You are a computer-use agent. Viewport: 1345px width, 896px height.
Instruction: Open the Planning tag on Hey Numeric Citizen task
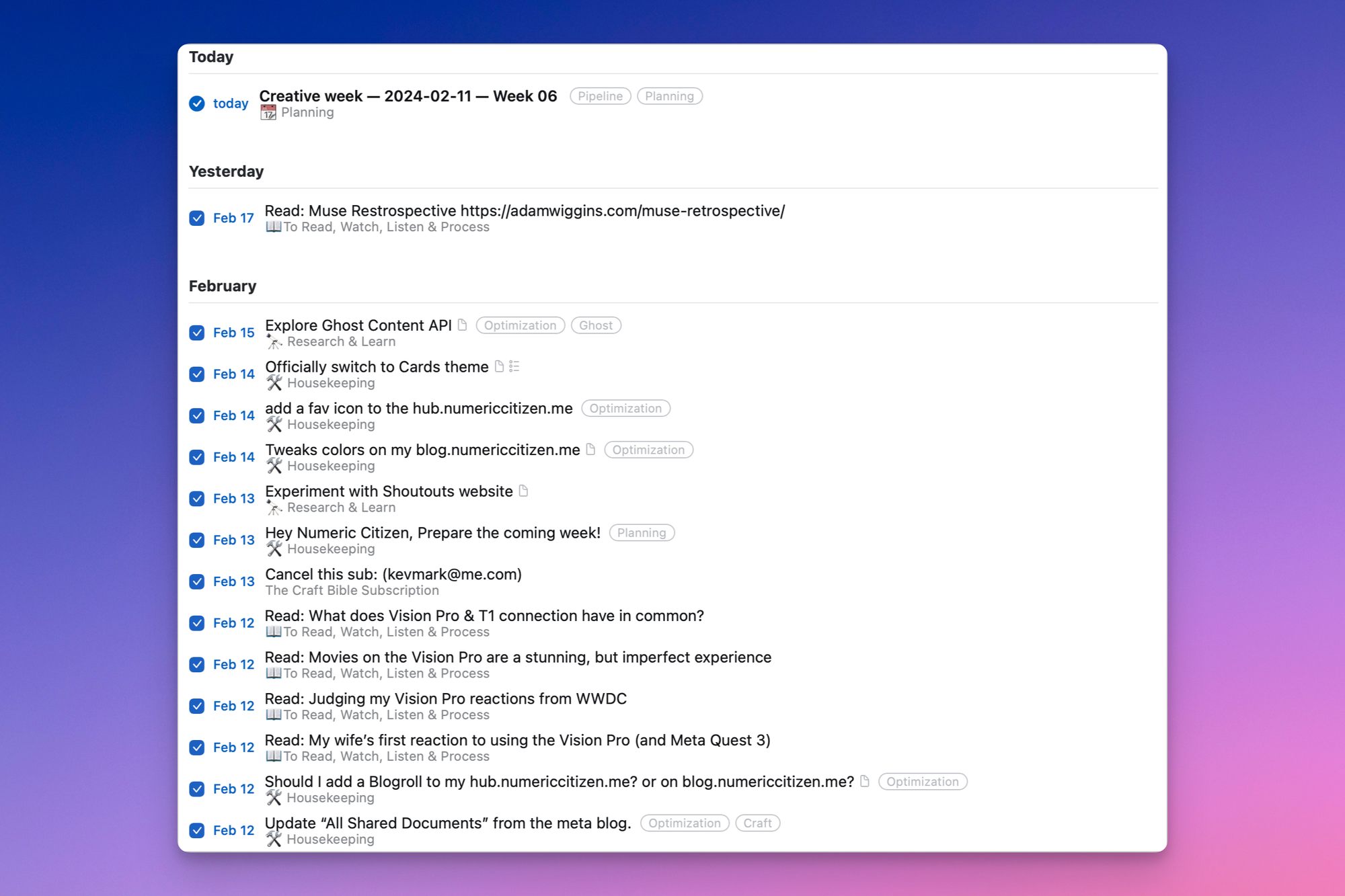(x=642, y=533)
